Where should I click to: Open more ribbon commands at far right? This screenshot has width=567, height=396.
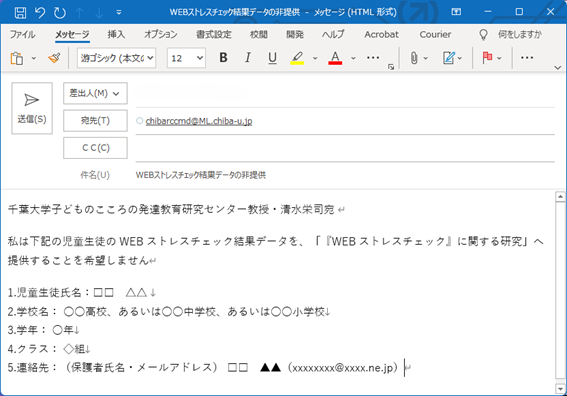[x=527, y=58]
